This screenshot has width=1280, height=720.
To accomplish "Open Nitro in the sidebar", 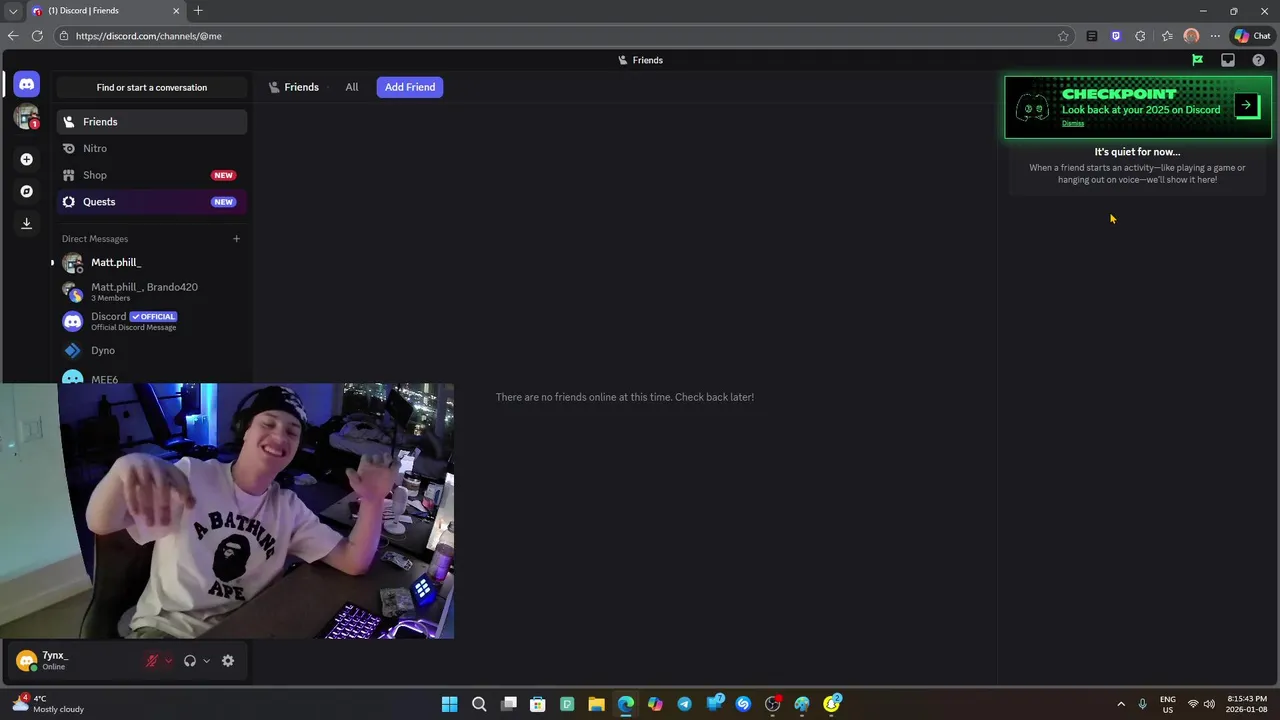I will tap(152, 148).
